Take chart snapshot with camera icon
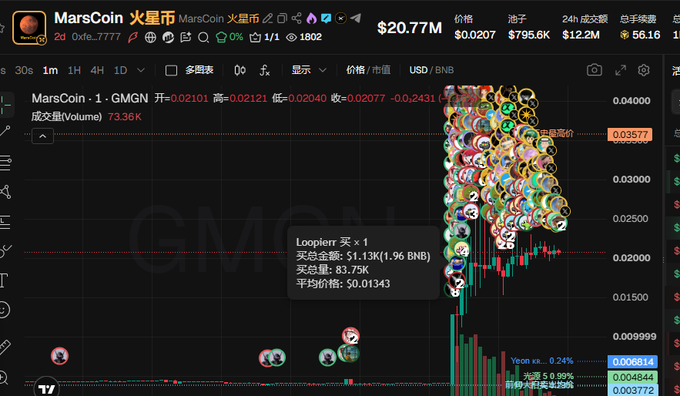This screenshot has width=680, height=396. click(594, 70)
